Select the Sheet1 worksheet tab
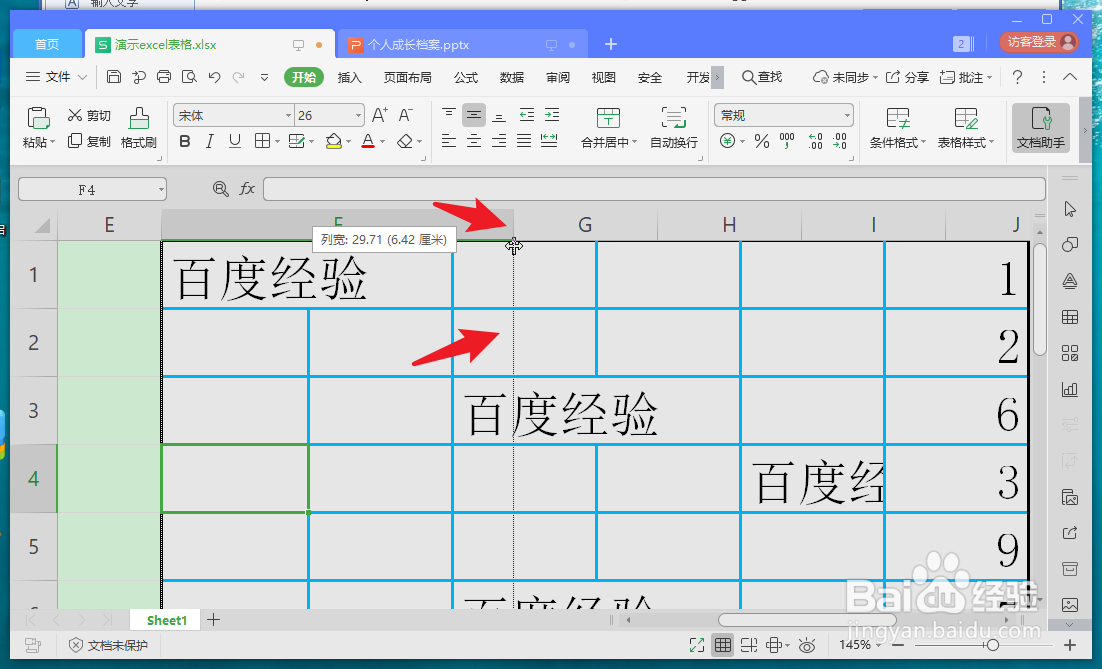Image resolution: width=1102 pixels, height=669 pixels. point(167,620)
